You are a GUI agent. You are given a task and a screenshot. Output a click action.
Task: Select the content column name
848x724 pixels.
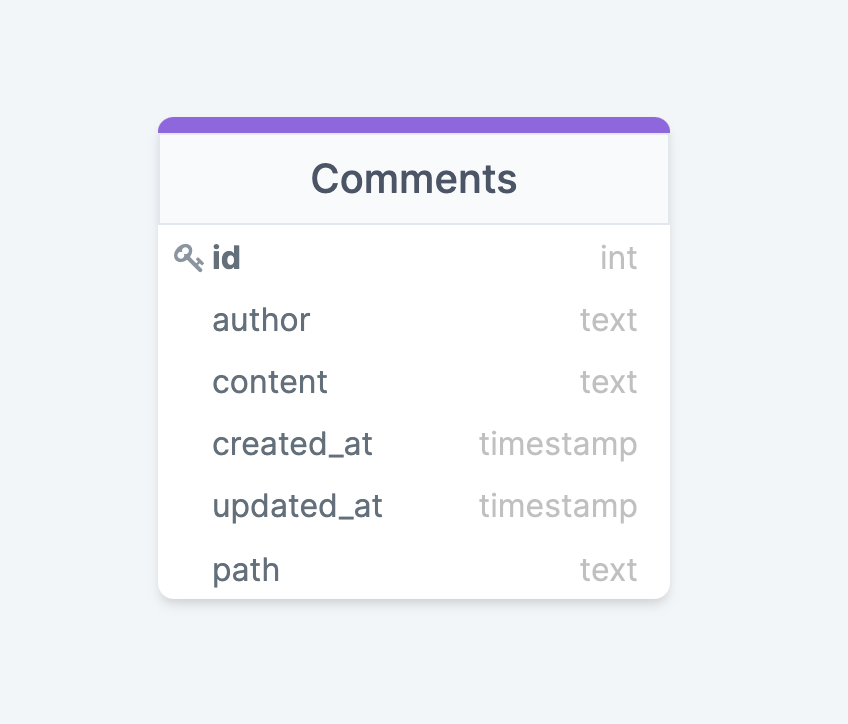coord(270,382)
